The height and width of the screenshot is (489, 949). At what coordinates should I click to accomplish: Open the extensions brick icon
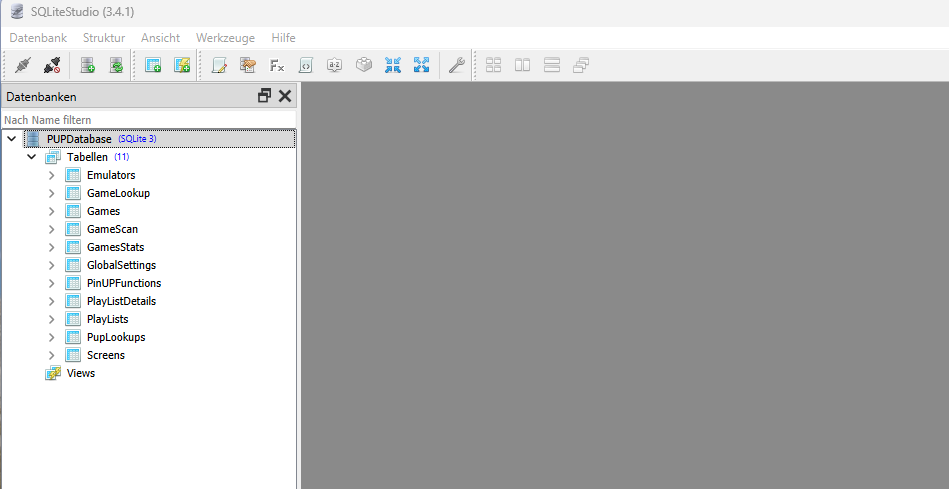coord(364,65)
